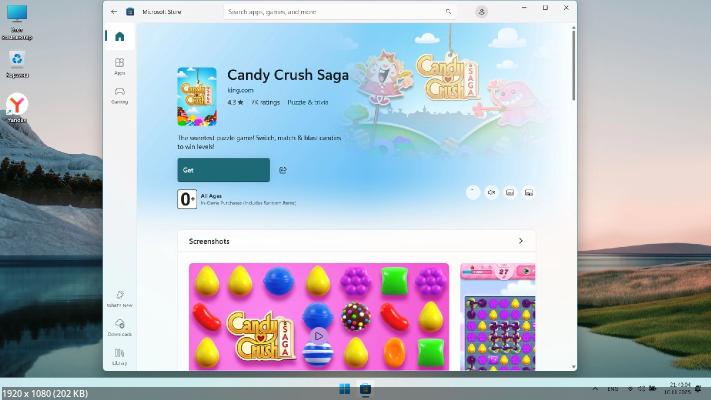Click the Get button to install
Image resolution: width=711 pixels, height=400 pixels.
coord(223,170)
